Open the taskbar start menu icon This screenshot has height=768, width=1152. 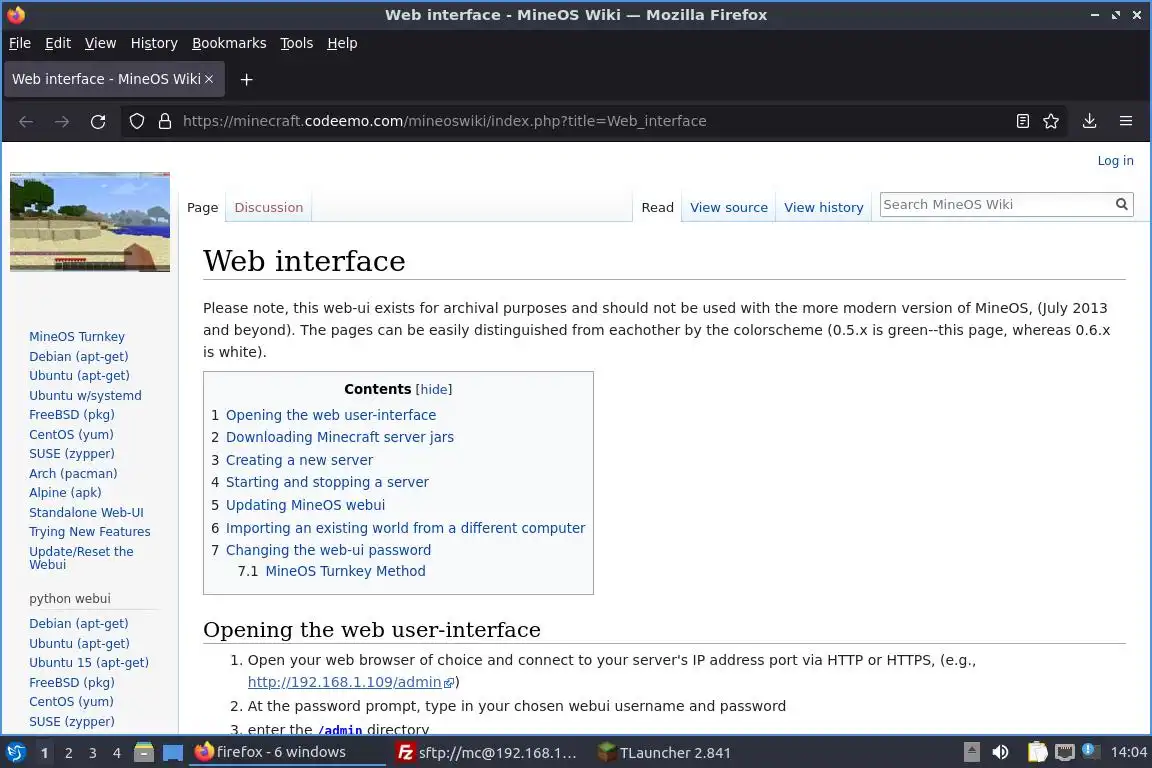tap(15, 752)
